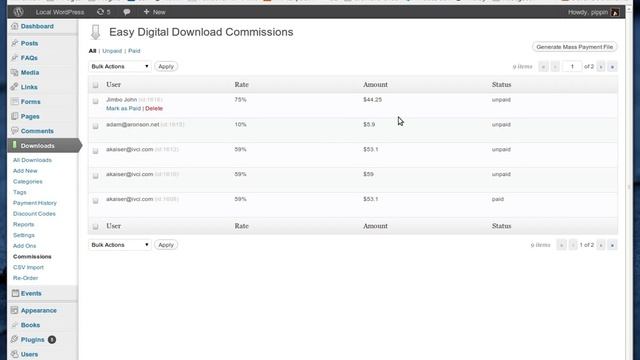Screen dimensions: 640x360
Task: Click the WordPress logo in admin bar
Action: click(18, 12)
